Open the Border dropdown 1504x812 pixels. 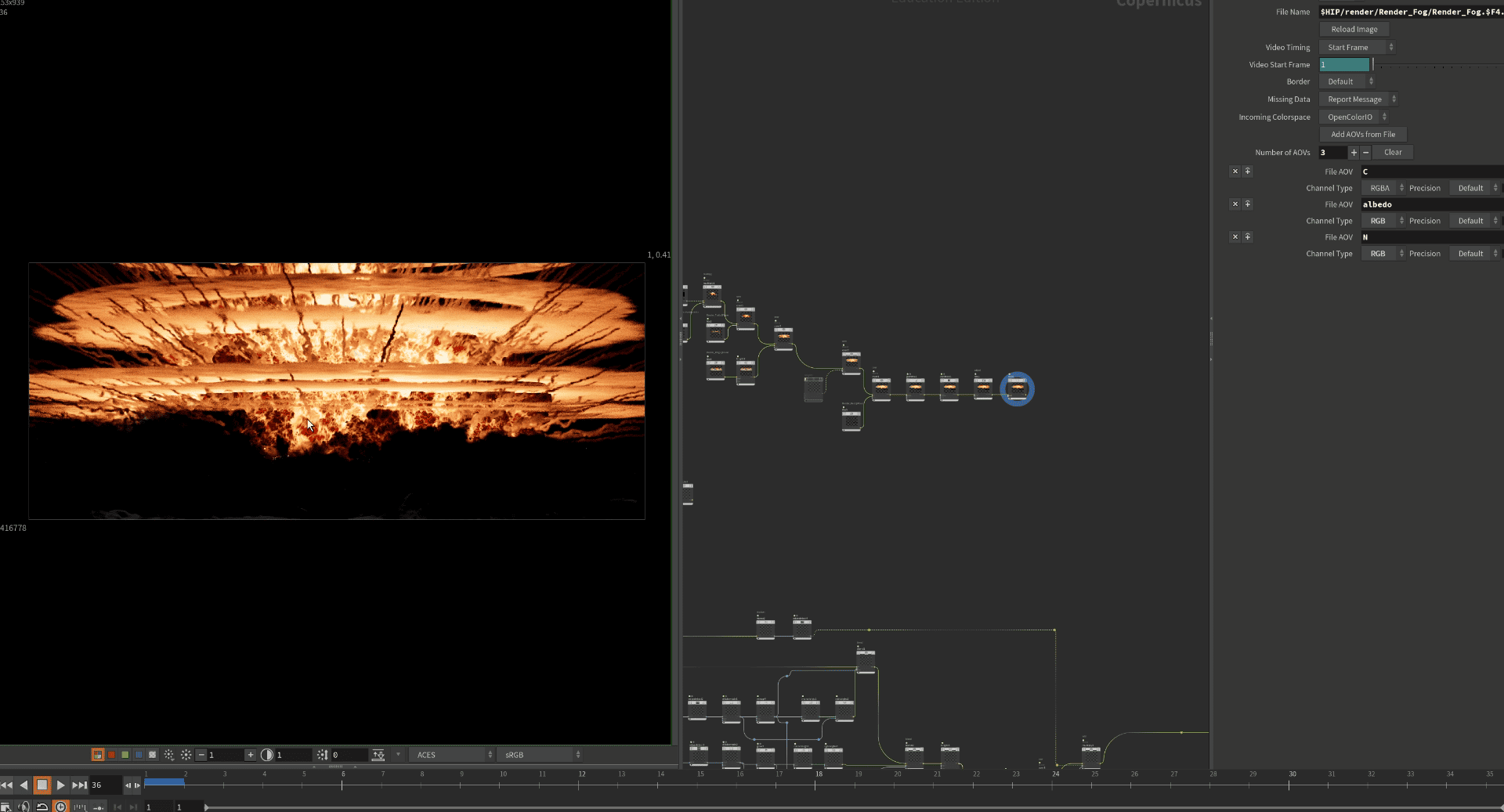1347,81
